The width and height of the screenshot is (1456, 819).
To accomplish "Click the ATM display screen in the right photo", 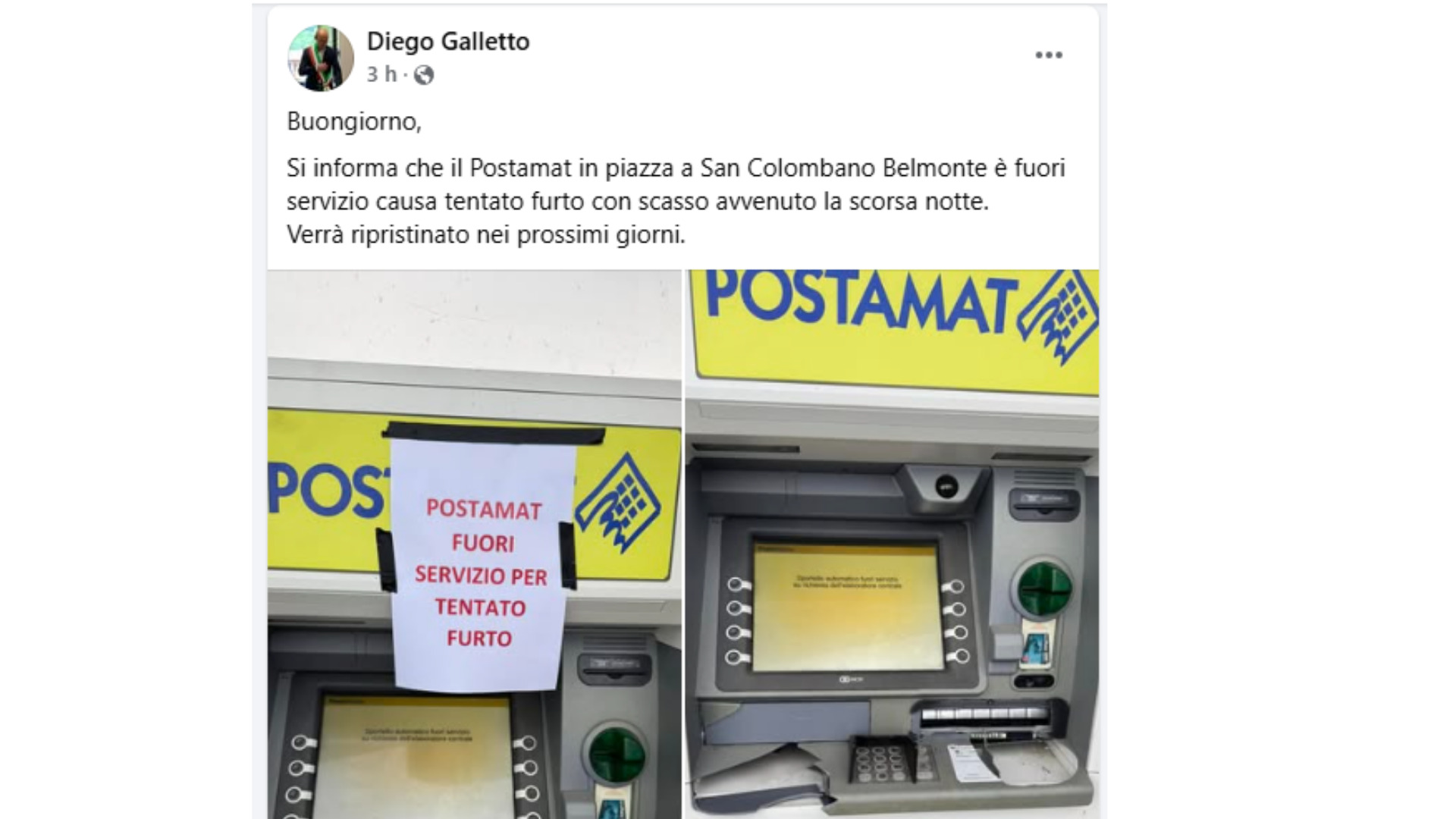I will [x=846, y=607].
